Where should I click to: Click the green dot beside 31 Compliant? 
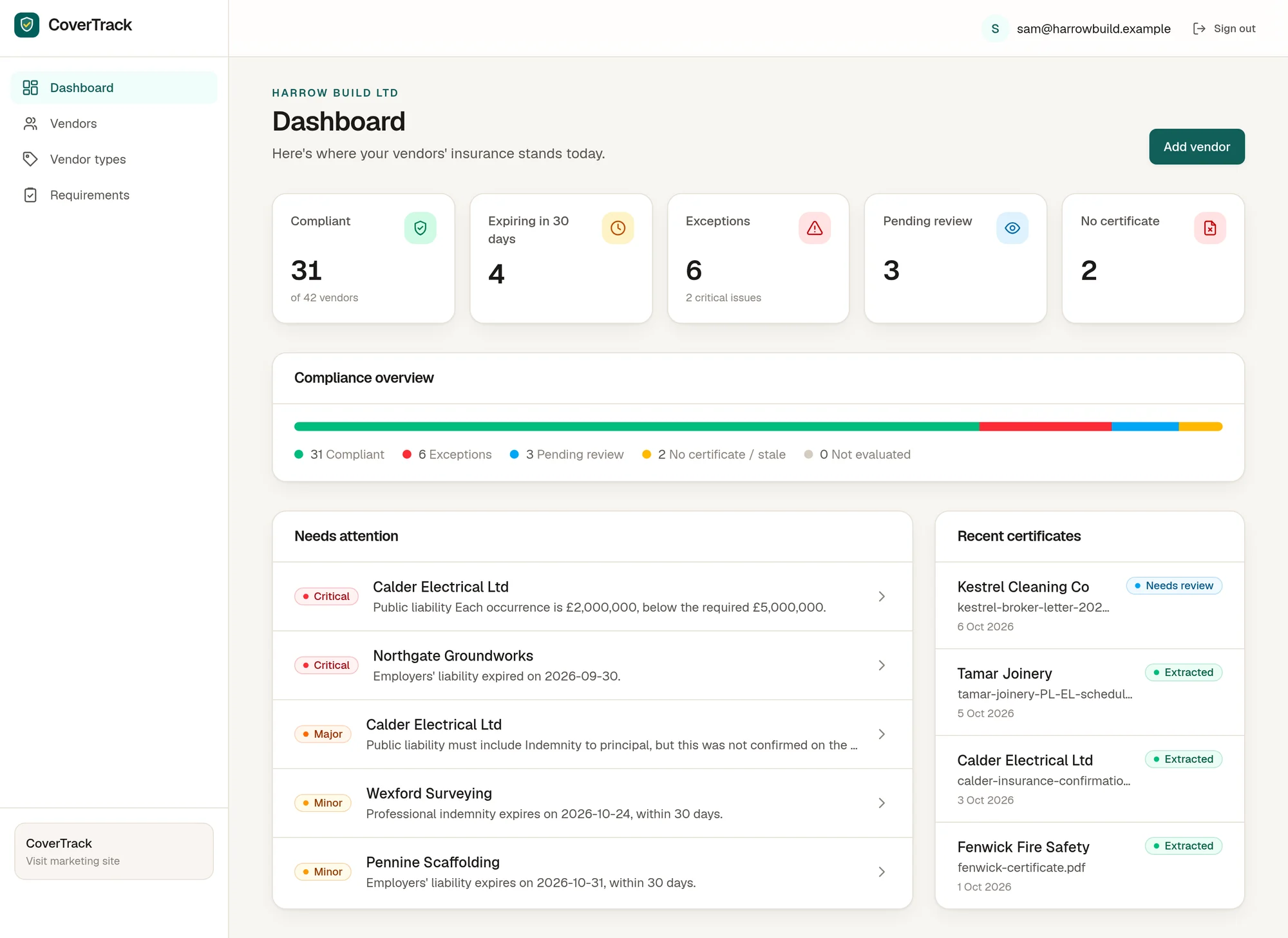(299, 455)
